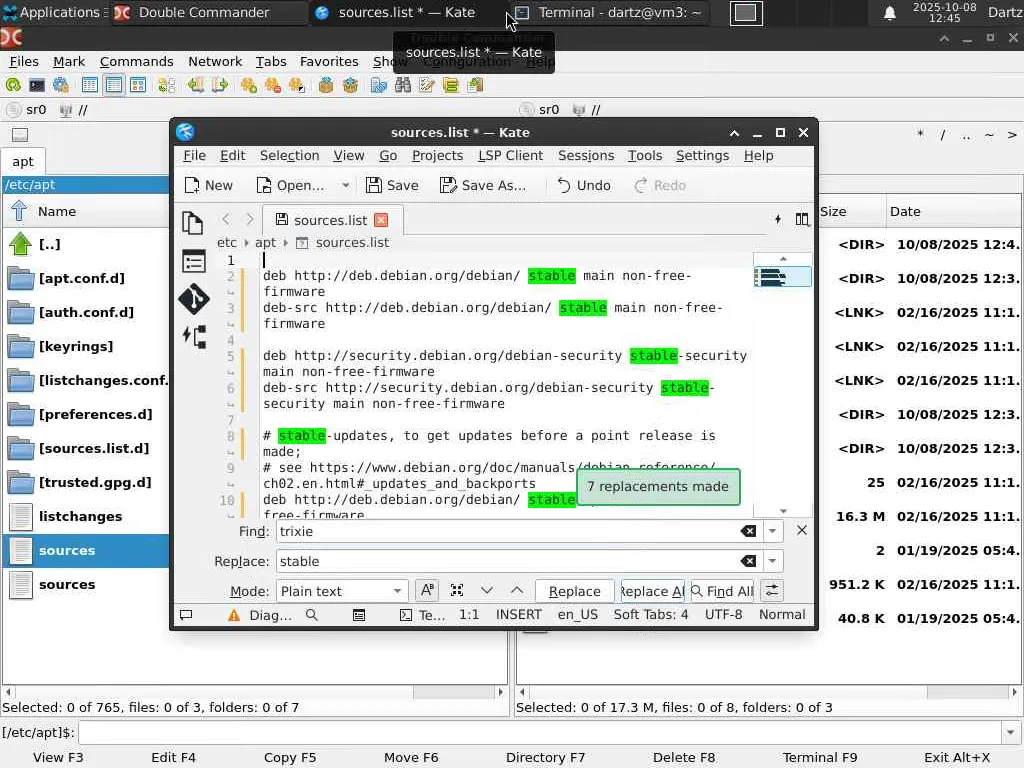The image size is (1024, 768).
Task: Click the synchronize directories icon in Double Commander
Action: (x=451, y=85)
